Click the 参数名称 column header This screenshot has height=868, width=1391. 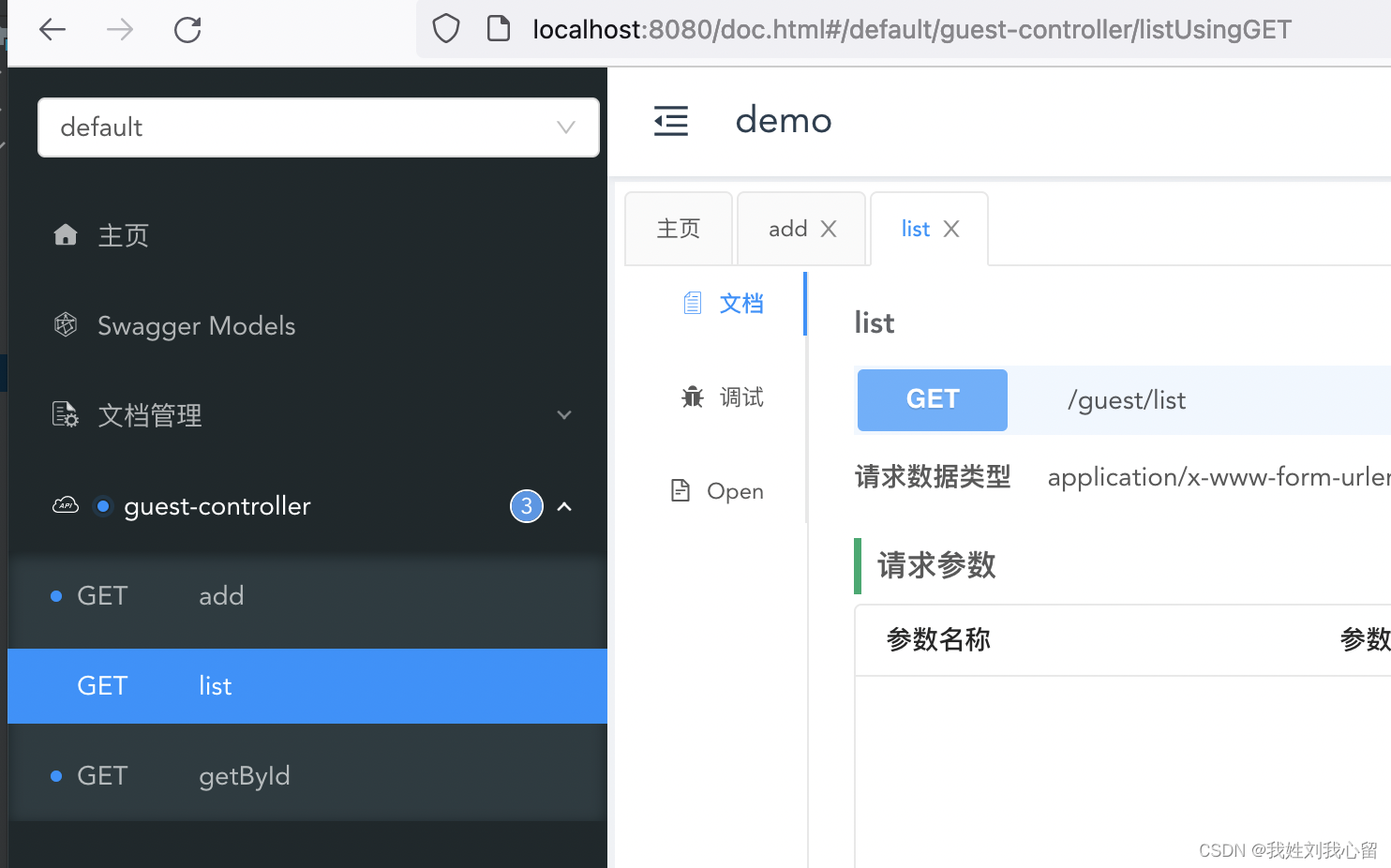coord(938,639)
